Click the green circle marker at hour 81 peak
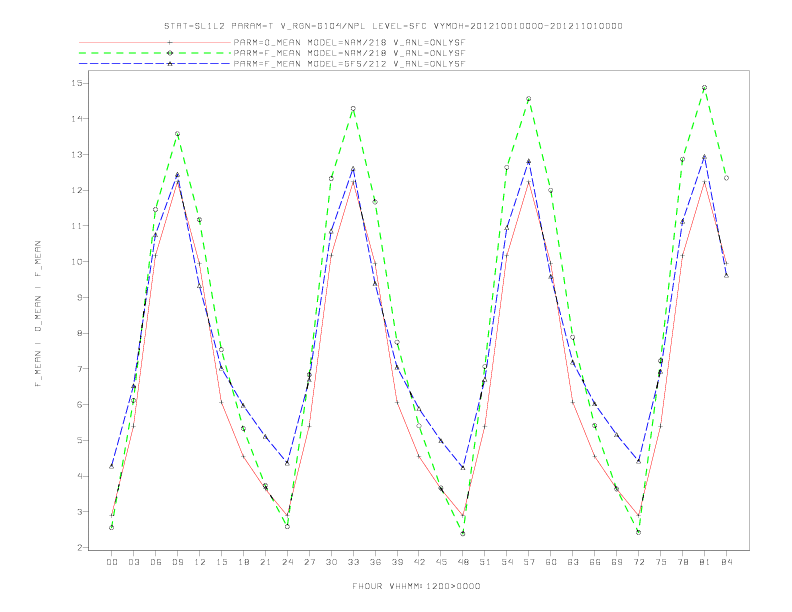Image resolution: width=792 pixels, height=612 pixels. click(705, 87)
